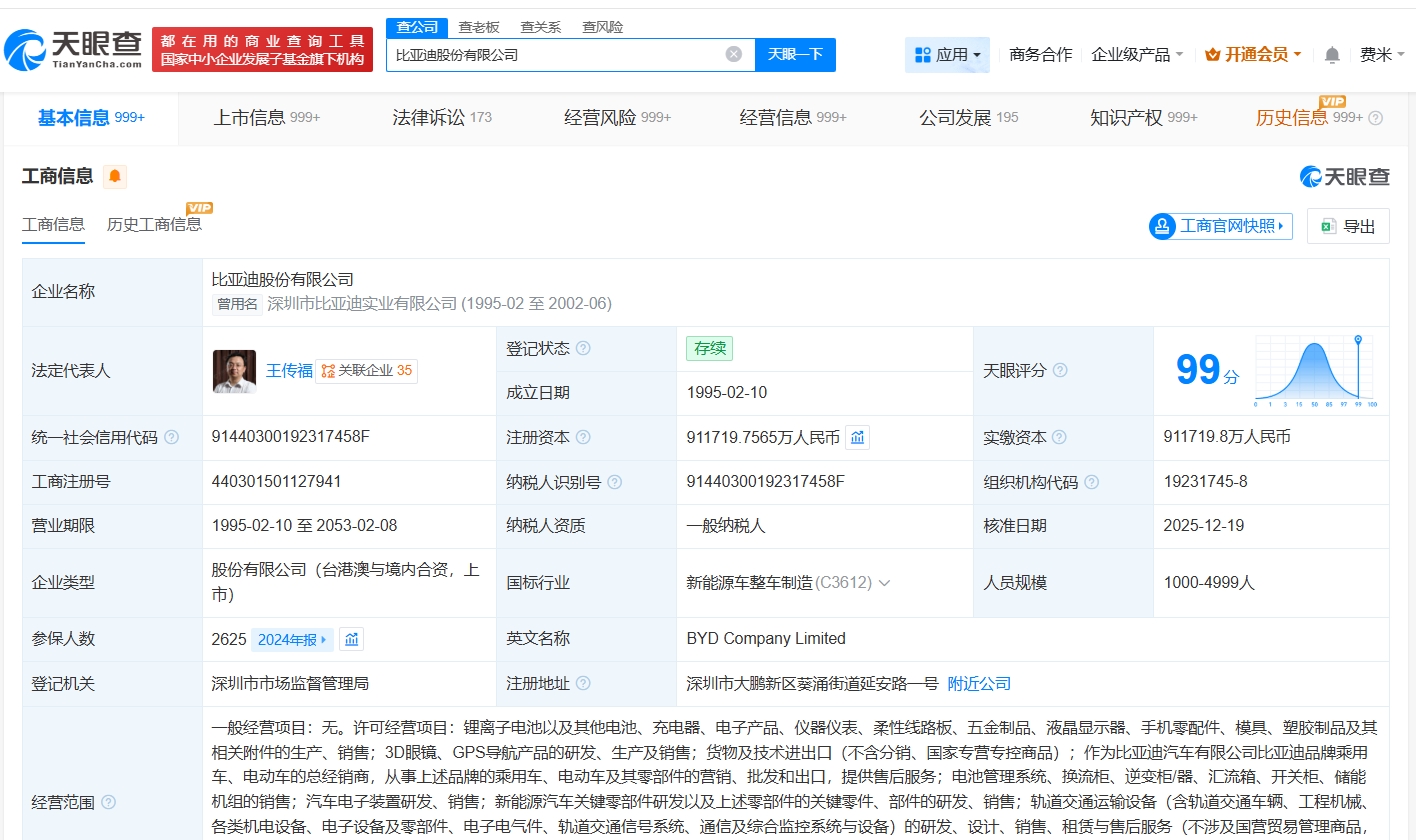
Task: Click red promotional banner beside logo
Action: (x=262, y=49)
